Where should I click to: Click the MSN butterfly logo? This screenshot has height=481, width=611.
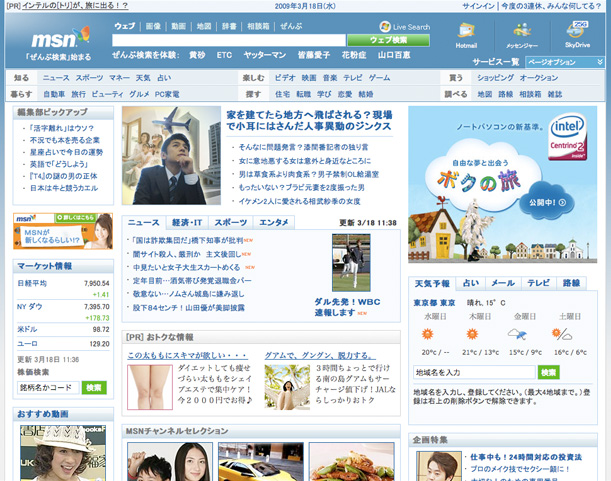pyautogui.click(x=61, y=38)
